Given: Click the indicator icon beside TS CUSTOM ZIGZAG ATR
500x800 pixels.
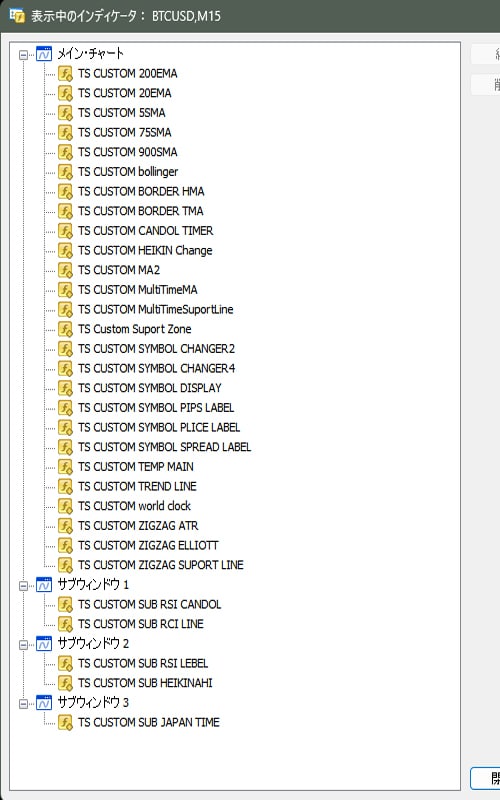Looking at the screenshot, I should click(x=65, y=526).
